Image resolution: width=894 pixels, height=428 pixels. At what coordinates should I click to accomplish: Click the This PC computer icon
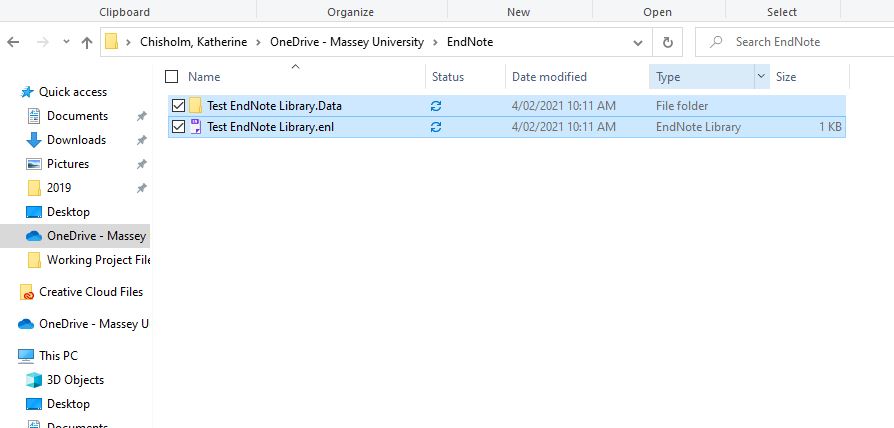(26, 356)
